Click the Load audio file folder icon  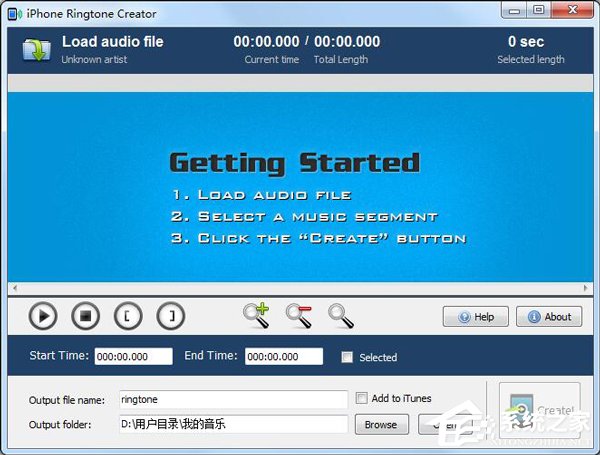(x=36, y=50)
